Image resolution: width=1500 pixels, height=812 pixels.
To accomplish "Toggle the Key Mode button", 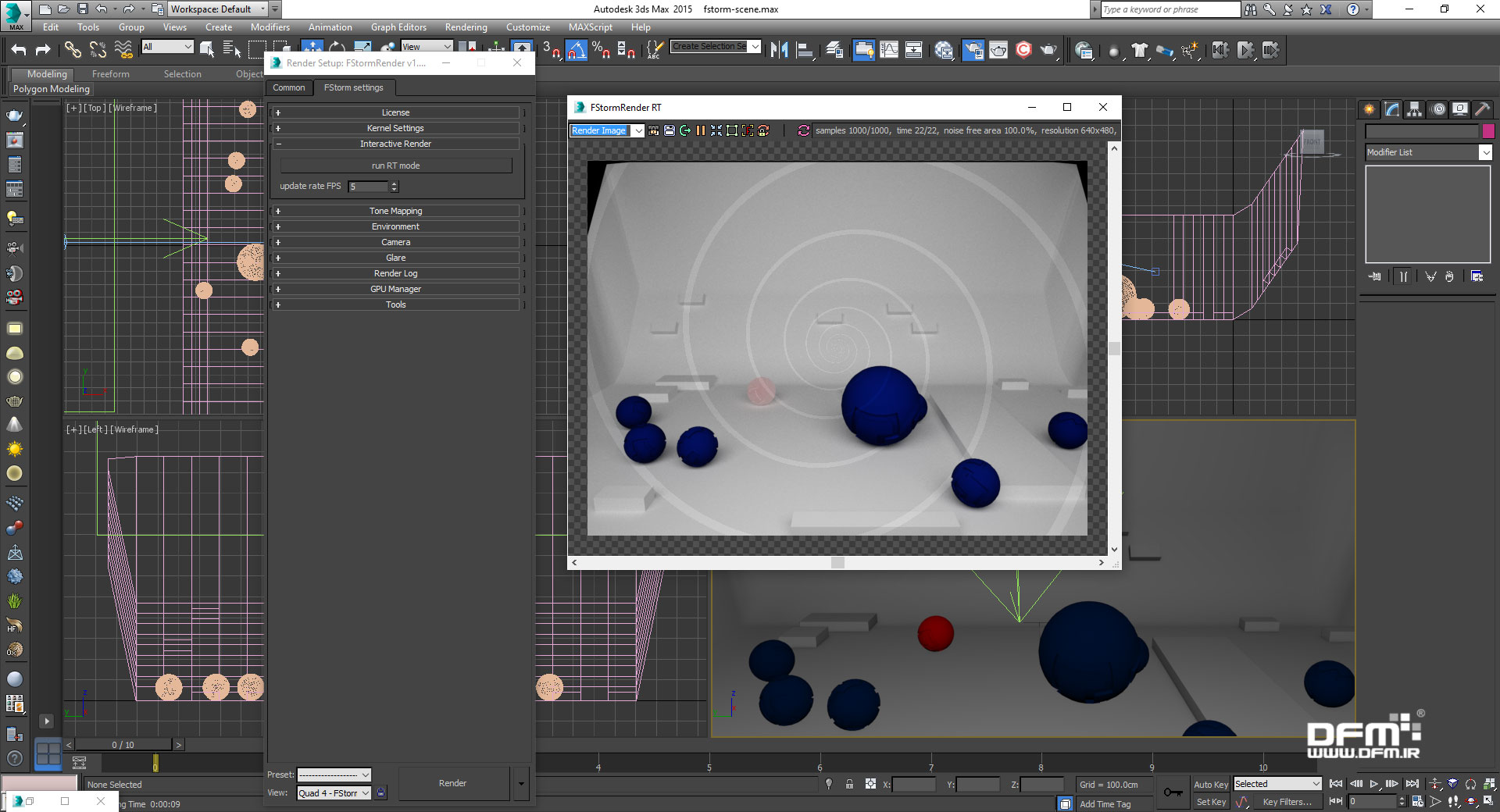I will [1336, 801].
